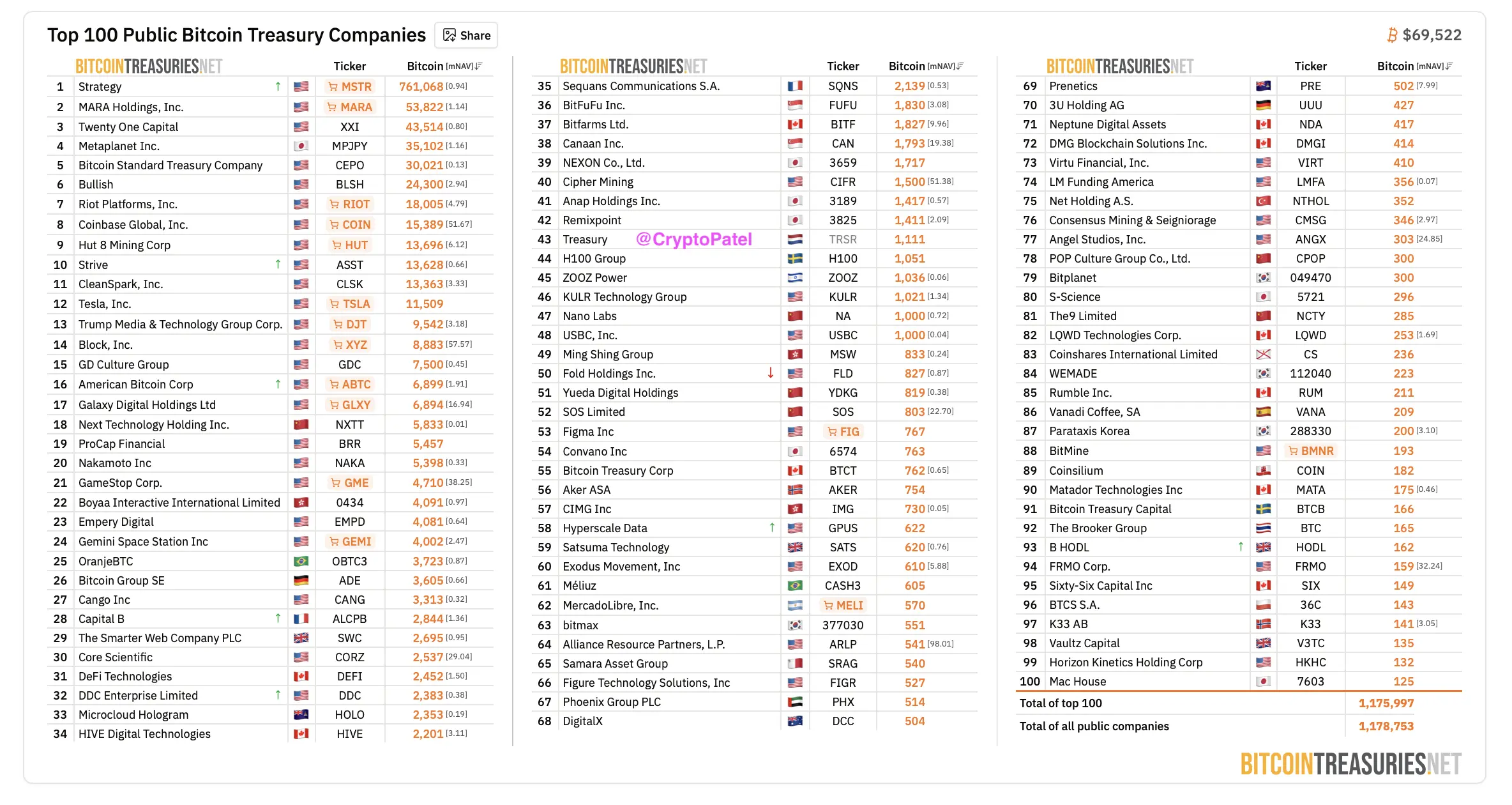Click the Ticker header in first column
The height and width of the screenshot is (805, 1512).
click(x=349, y=66)
